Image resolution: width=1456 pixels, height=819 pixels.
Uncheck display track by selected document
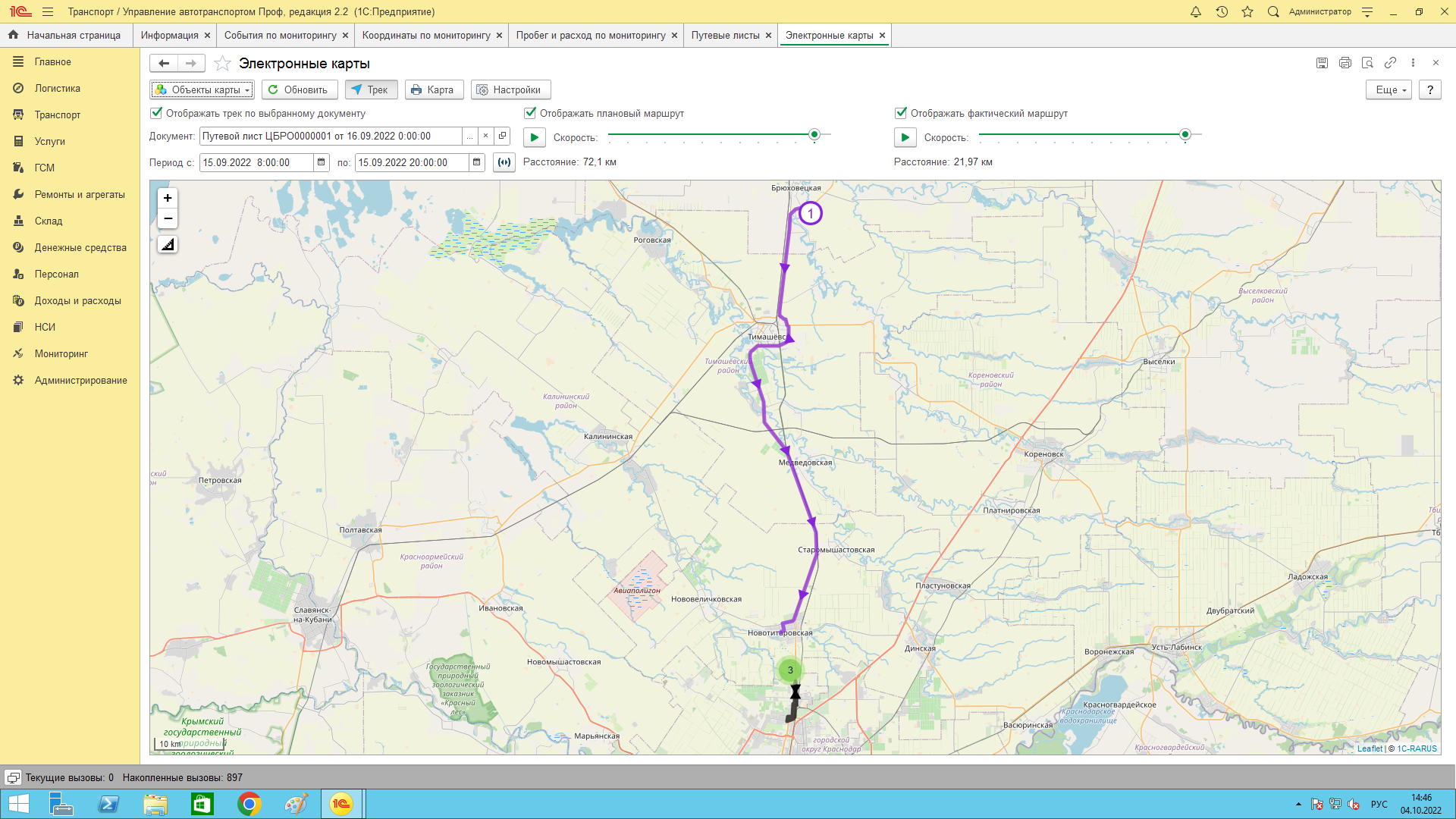[x=156, y=113]
